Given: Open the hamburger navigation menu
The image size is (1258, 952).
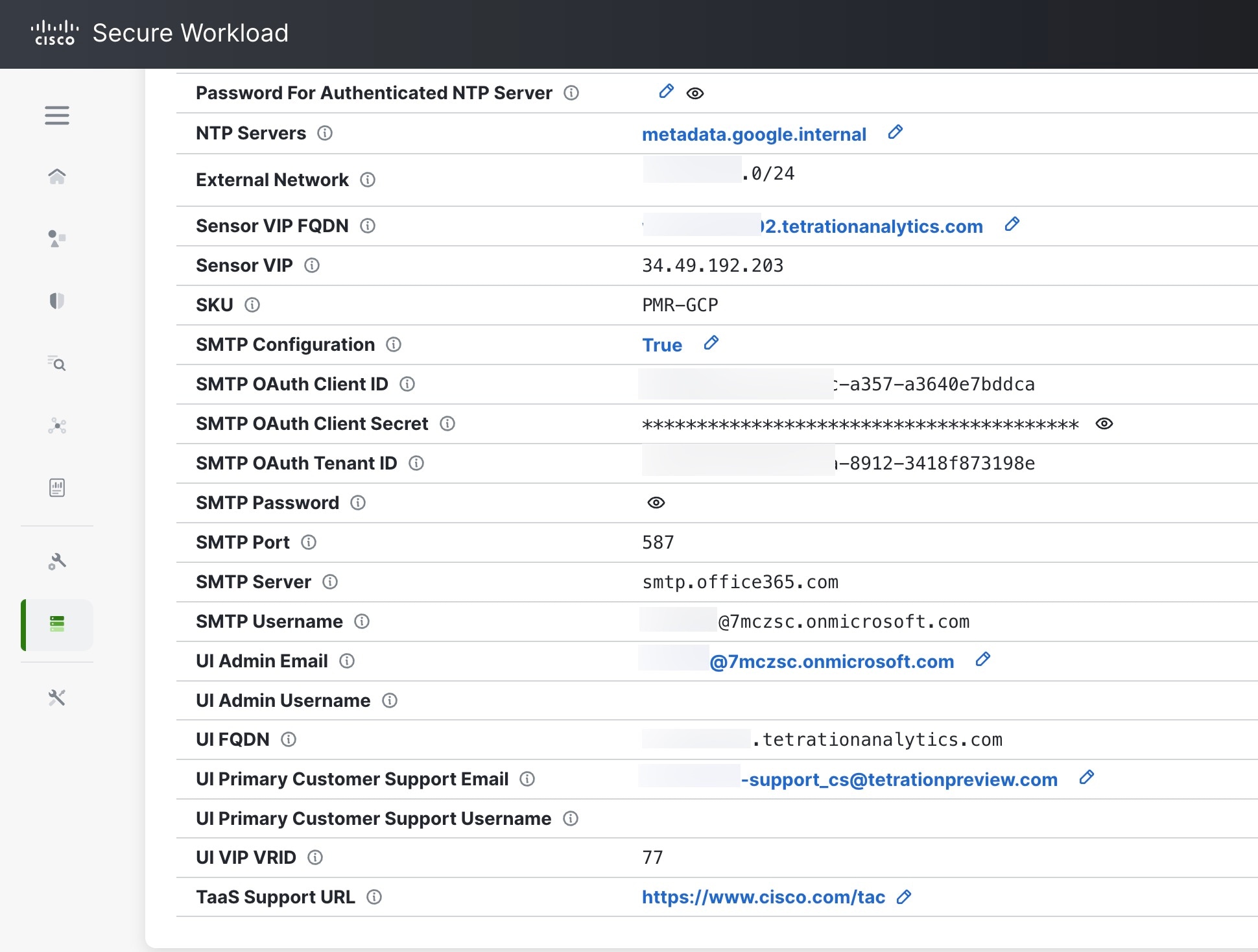Looking at the screenshot, I should [57, 115].
